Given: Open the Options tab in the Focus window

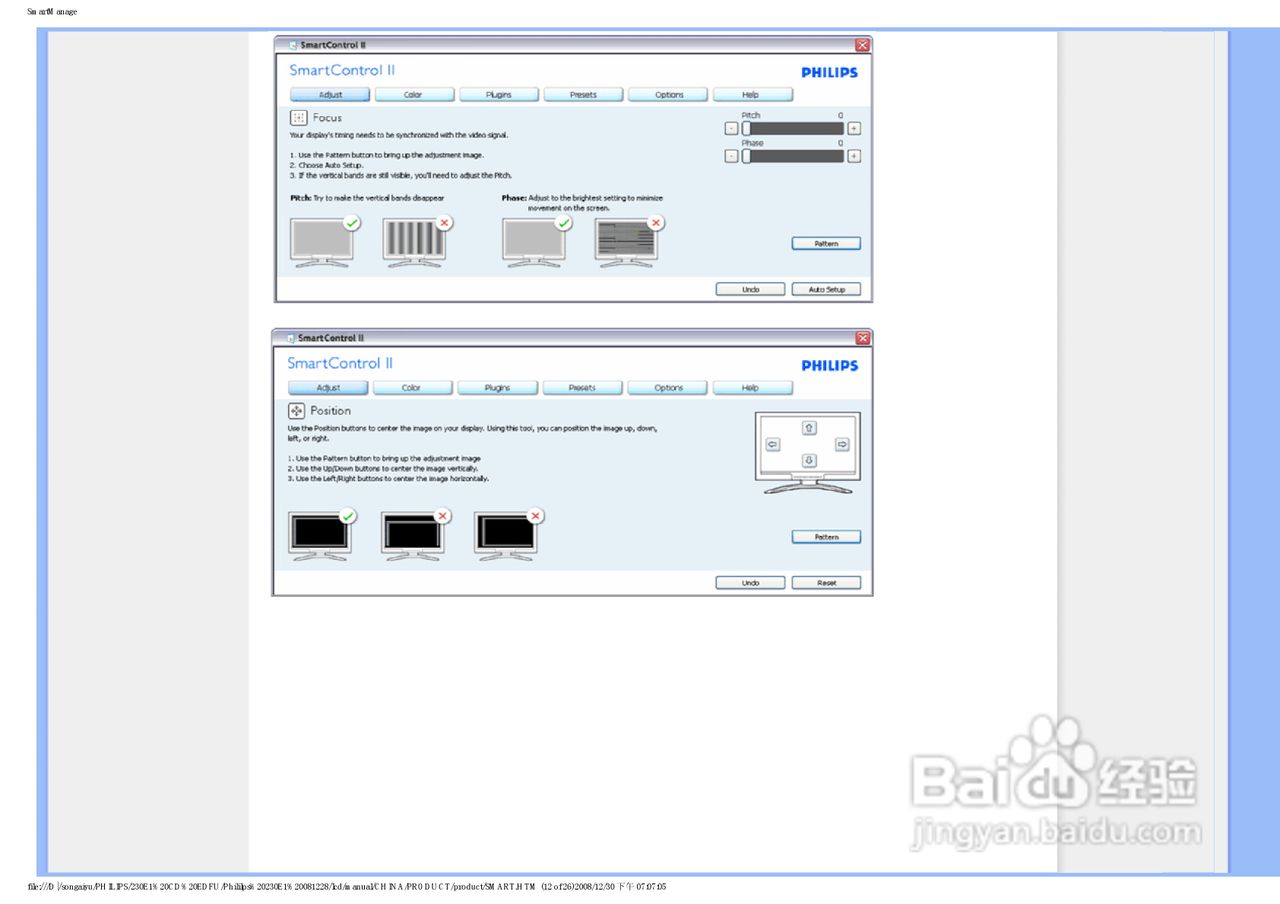Looking at the screenshot, I should click(668, 95).
